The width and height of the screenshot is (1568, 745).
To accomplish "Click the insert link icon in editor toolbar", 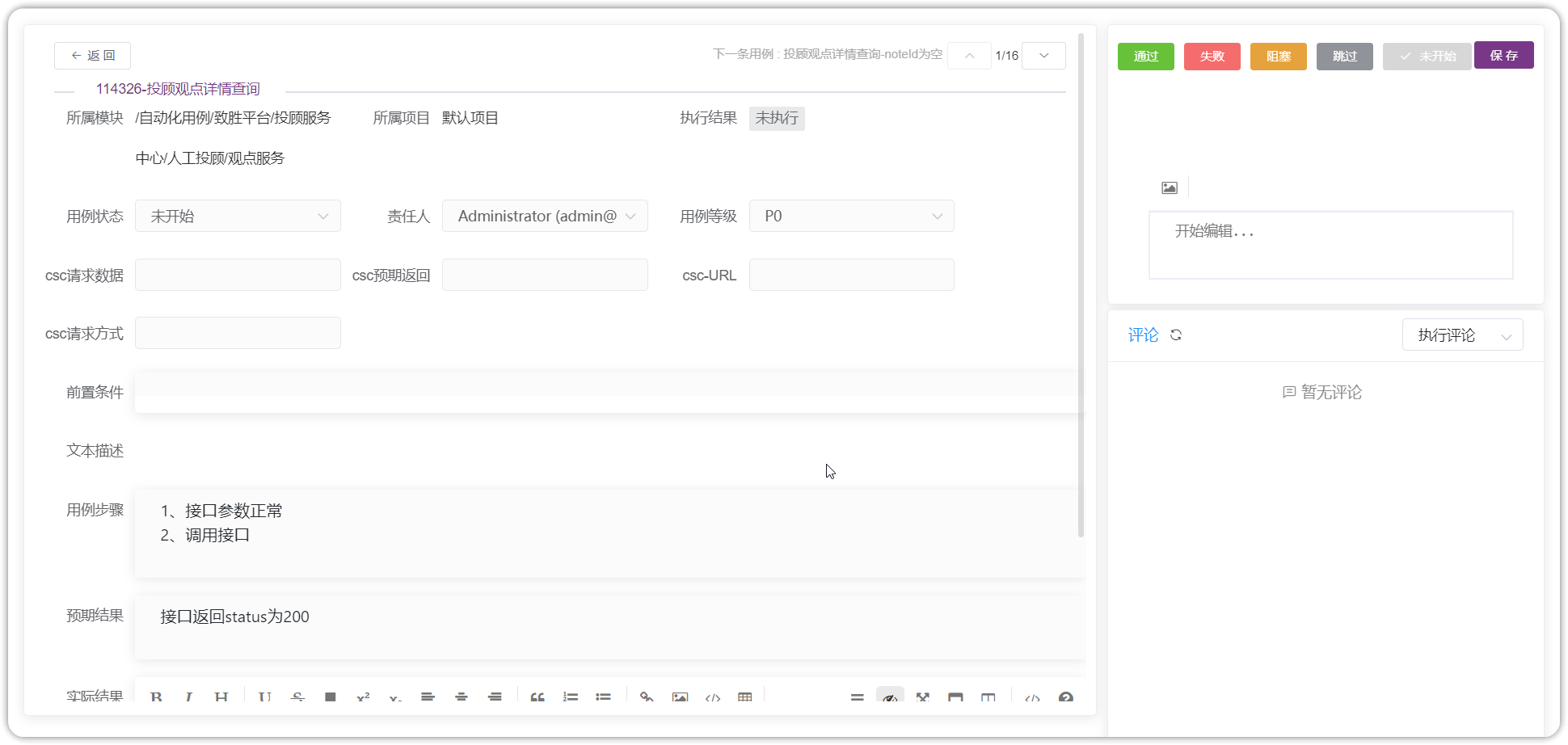I will click(647, 697).
